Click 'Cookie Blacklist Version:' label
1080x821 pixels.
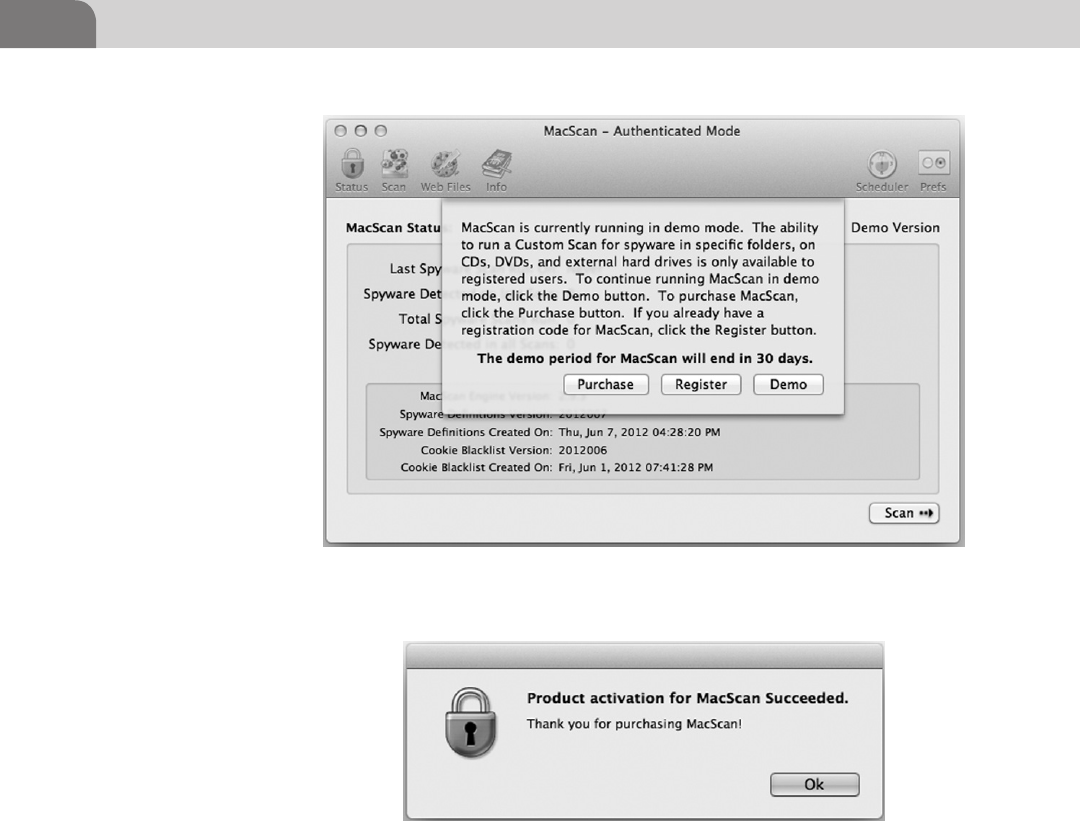coord(486,450)
